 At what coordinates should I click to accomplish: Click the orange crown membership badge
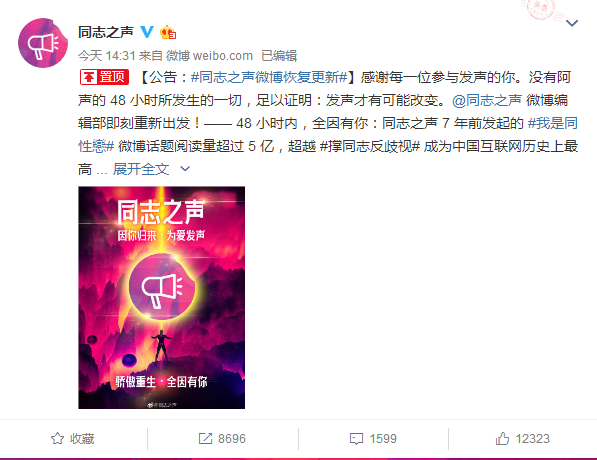(x=168, y=32)
